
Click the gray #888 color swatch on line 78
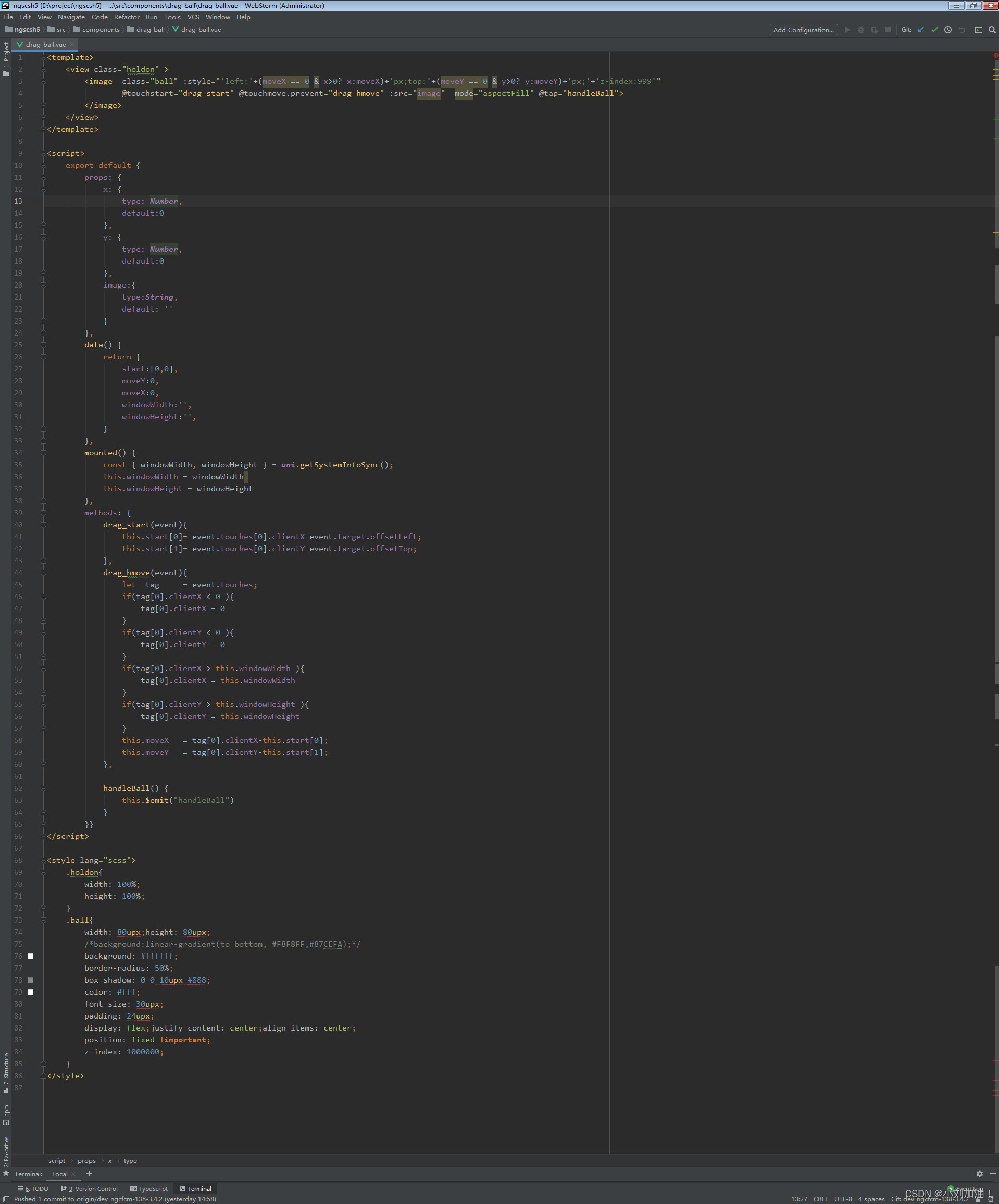30,980
